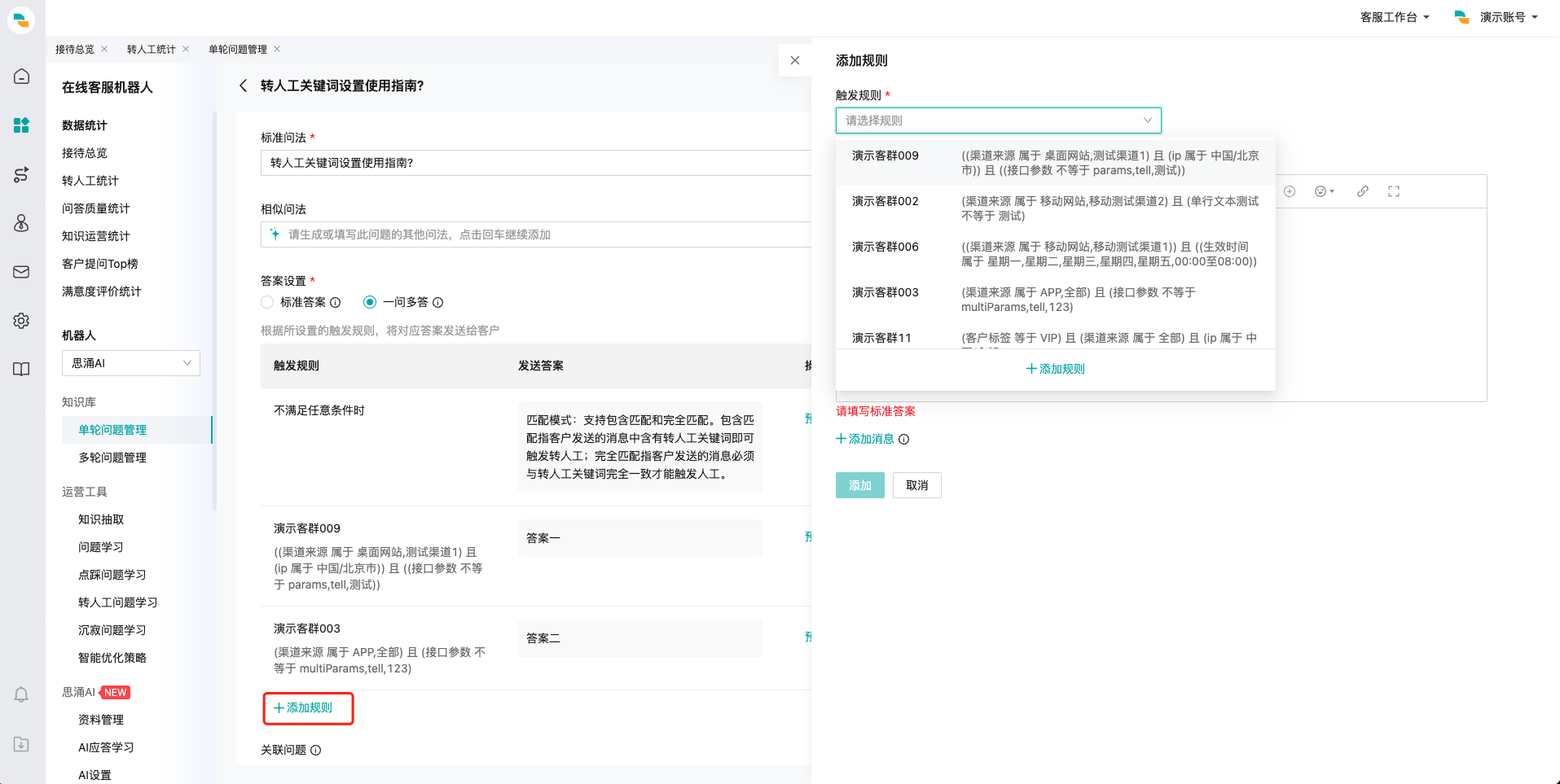
Task: Open 问答质量统计 in the sidebar
Action: coord(96,208)
